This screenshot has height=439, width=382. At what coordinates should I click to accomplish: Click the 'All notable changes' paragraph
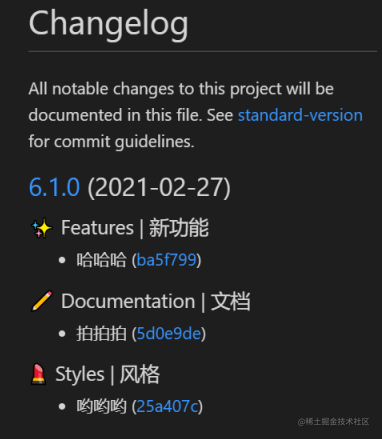pos(196,115)
